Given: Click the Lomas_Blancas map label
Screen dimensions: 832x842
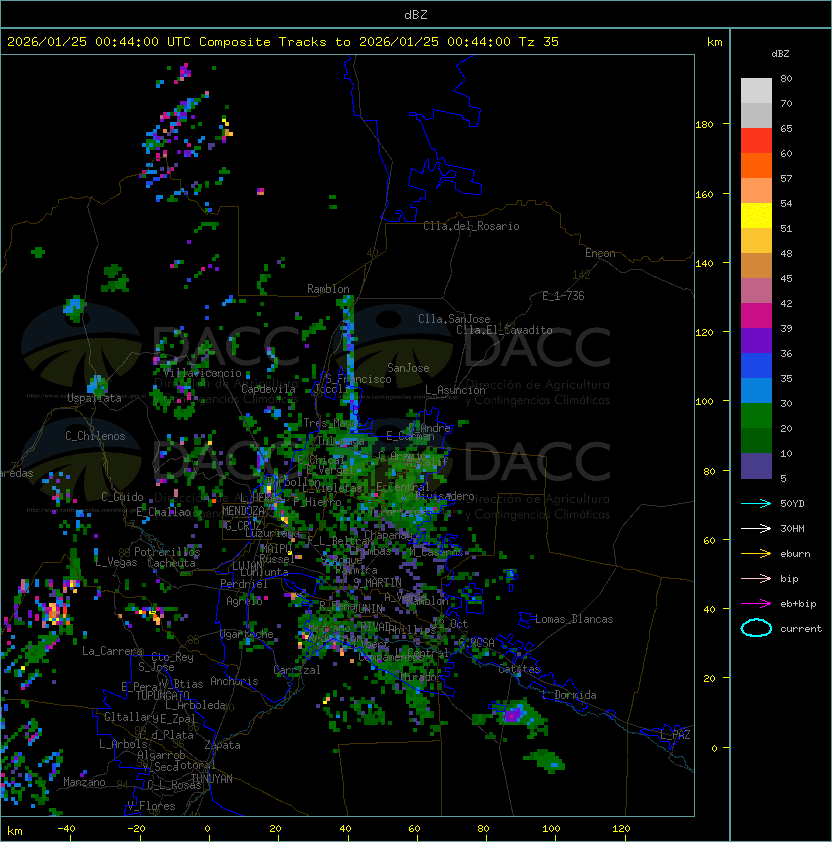Looking at the screenshot, I should 574,619.
